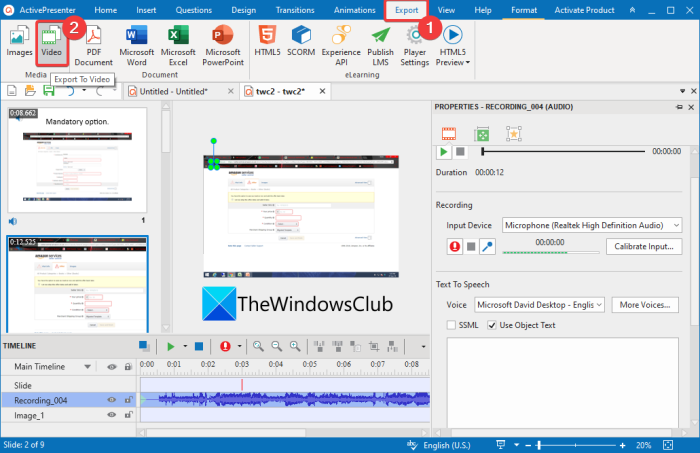
Task: Click the Calibrate Input button
Action: pos(644,246)
